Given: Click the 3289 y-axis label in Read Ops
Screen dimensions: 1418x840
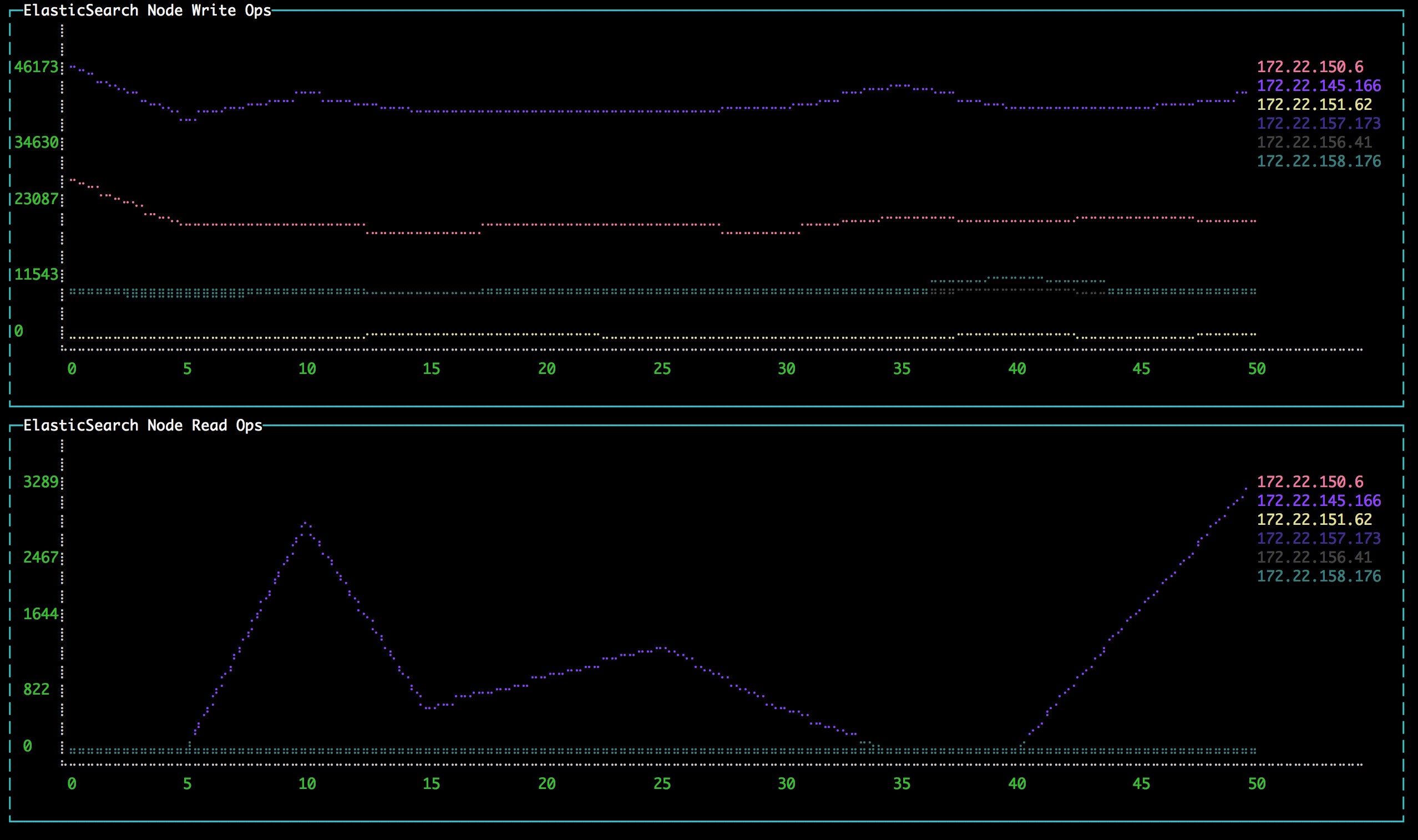Looking at the screenshot, I should point(40,482).
